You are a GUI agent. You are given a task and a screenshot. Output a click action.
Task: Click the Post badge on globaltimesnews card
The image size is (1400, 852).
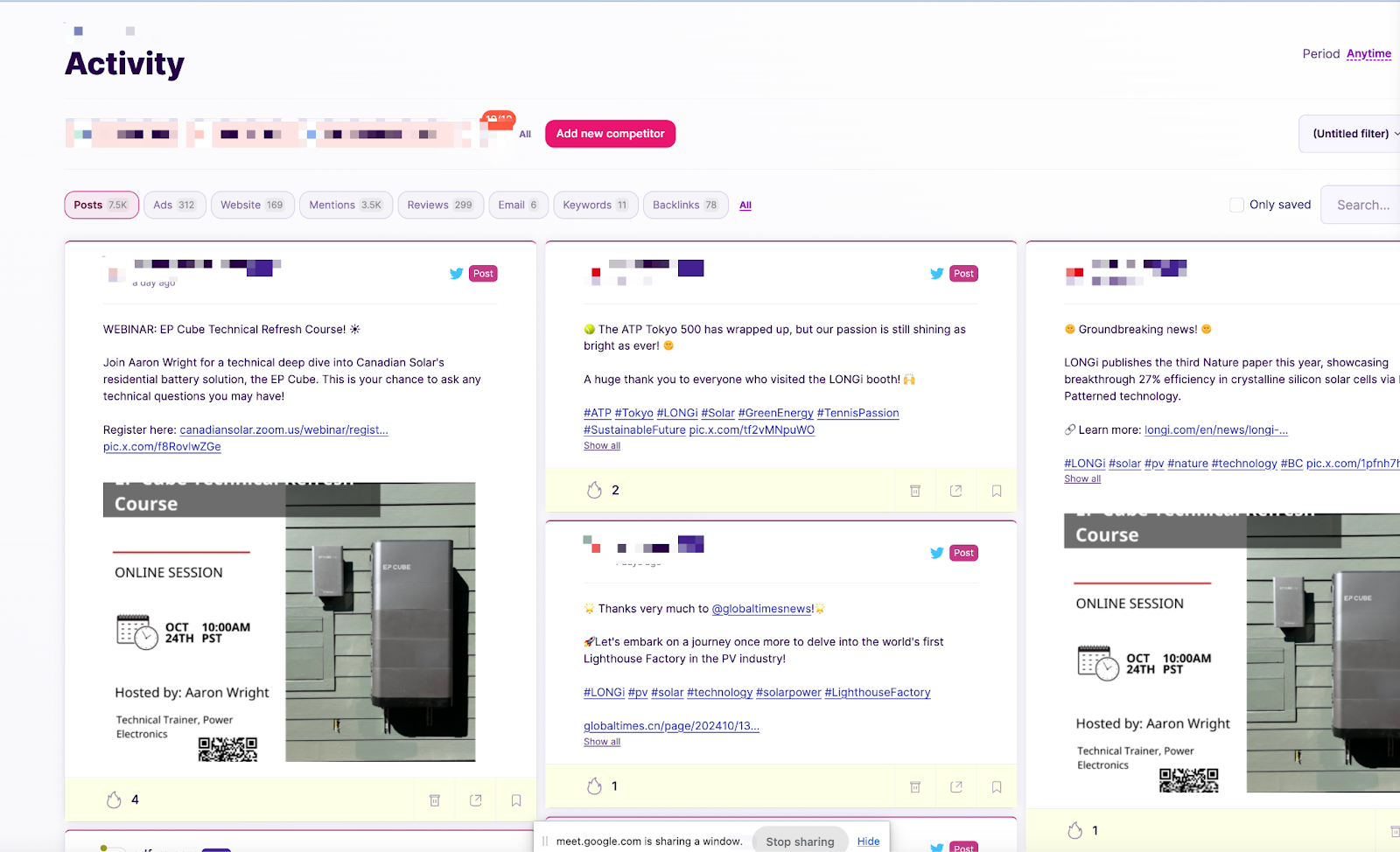coord(963,553)
